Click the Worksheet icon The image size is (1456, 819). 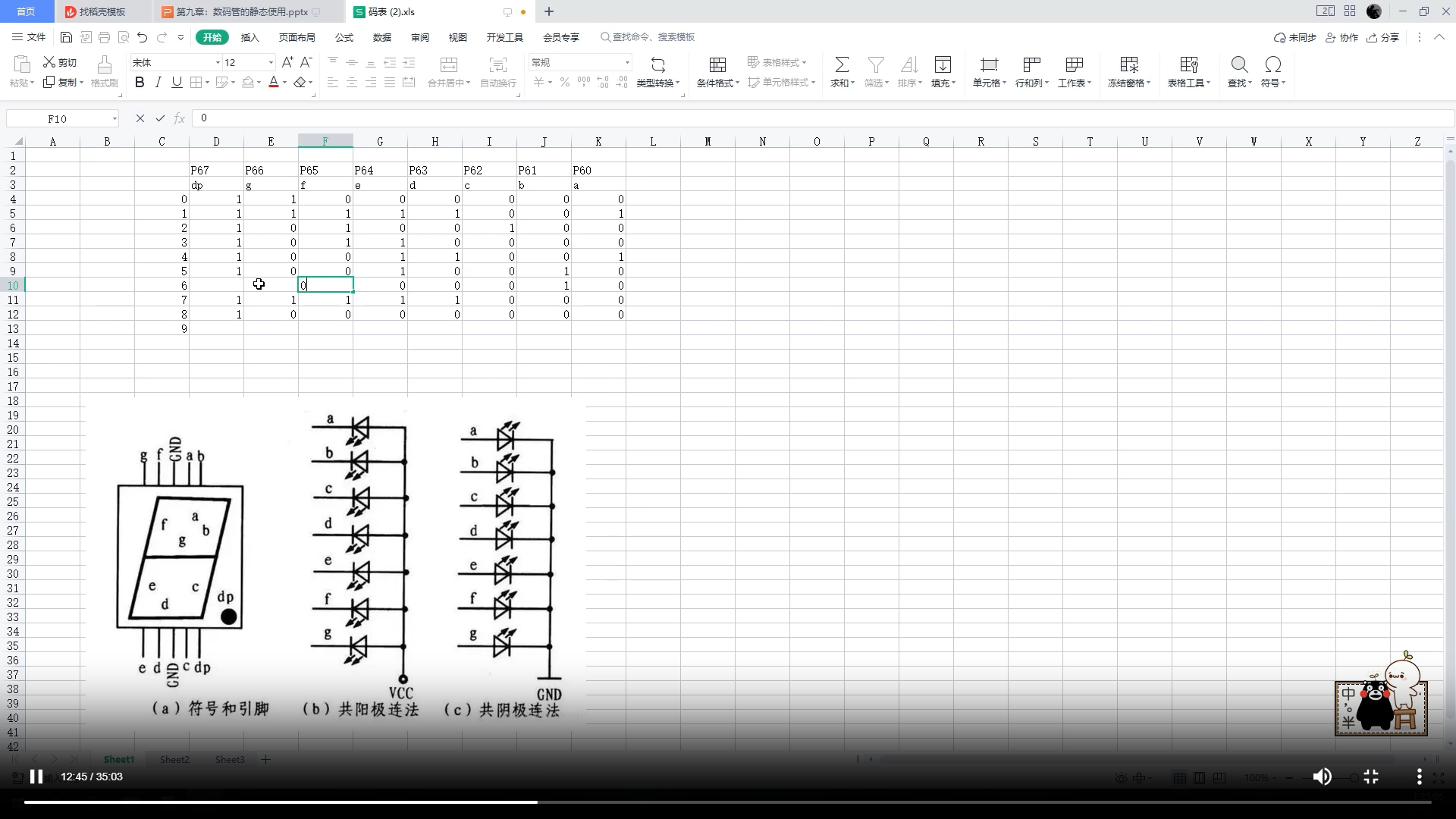[1074, 64]
